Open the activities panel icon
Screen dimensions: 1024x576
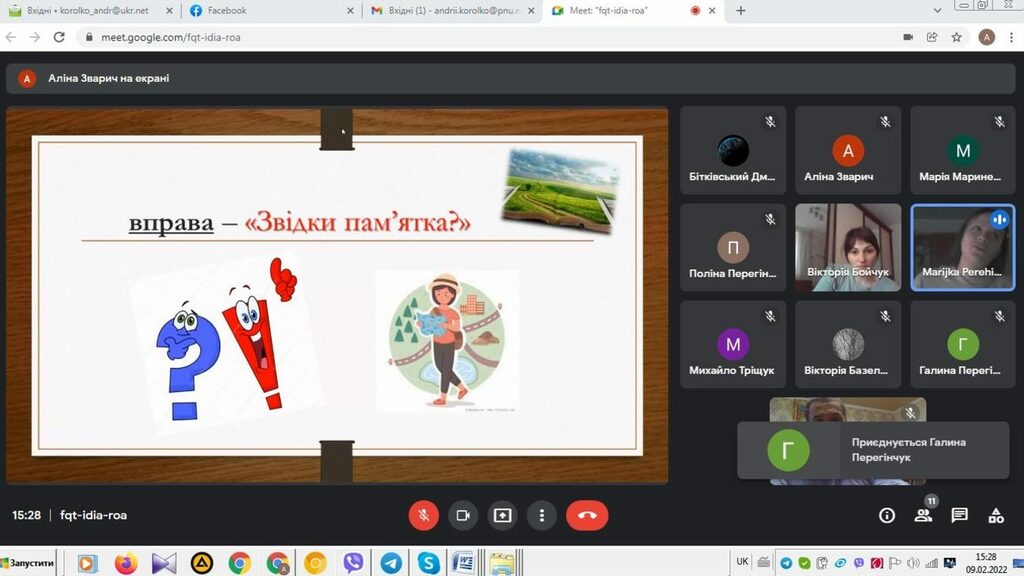[996, 515]
